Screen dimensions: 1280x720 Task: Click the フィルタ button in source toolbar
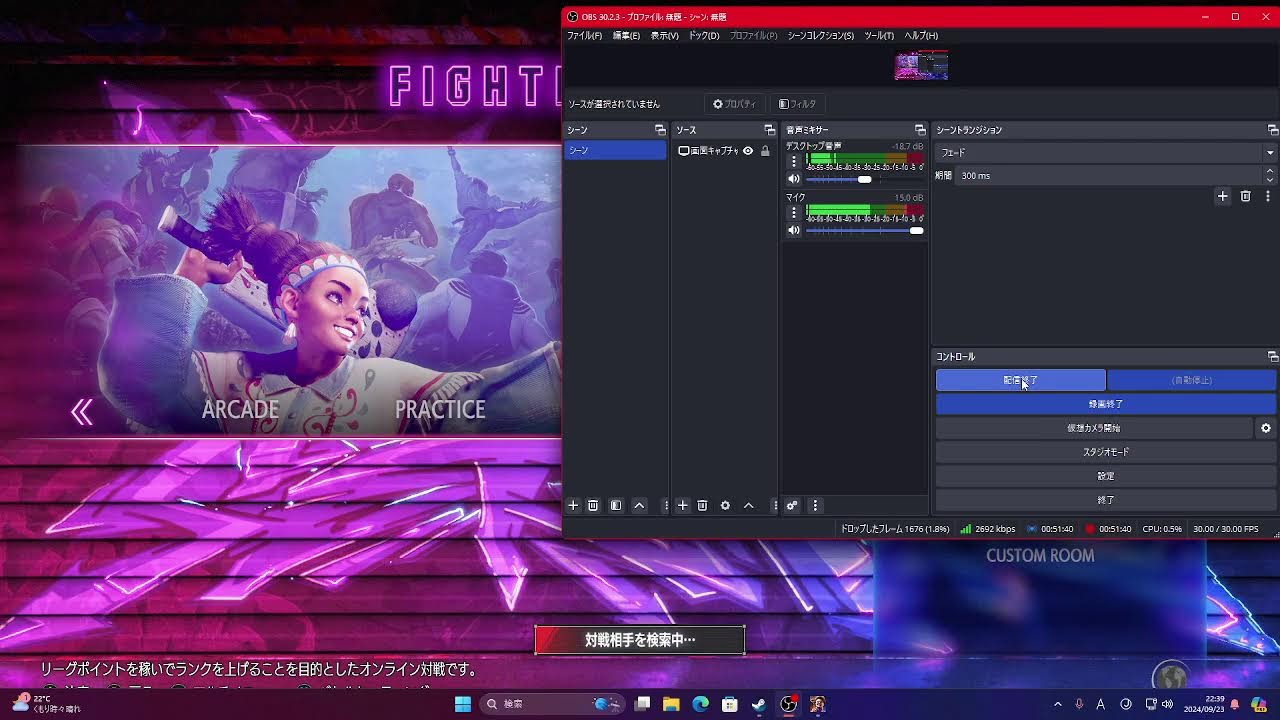(797, 104)
